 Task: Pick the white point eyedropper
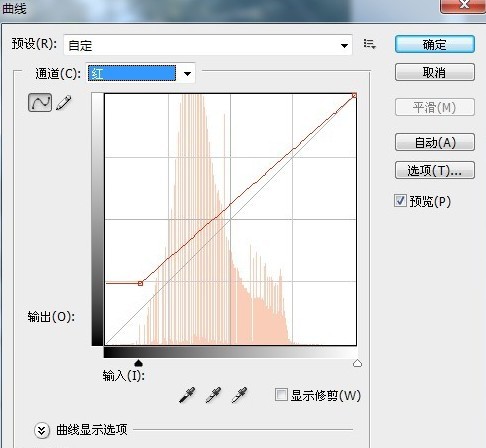click(239, 395)
